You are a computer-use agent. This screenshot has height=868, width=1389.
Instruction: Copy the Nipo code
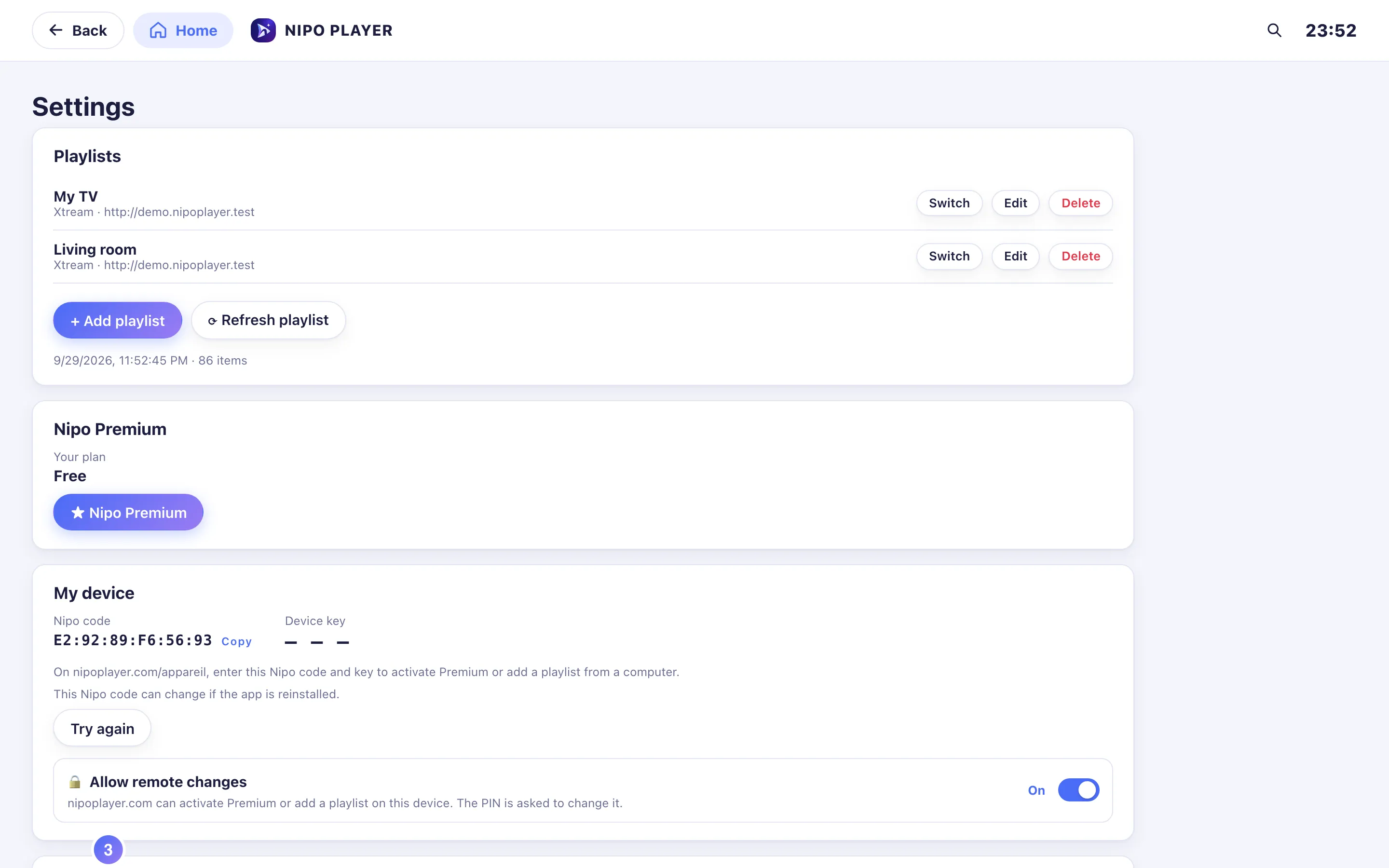236,641
